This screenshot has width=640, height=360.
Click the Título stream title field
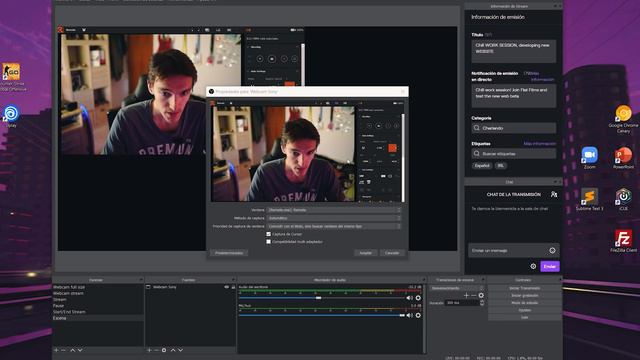pyautogui.click(x=513, y=51)
